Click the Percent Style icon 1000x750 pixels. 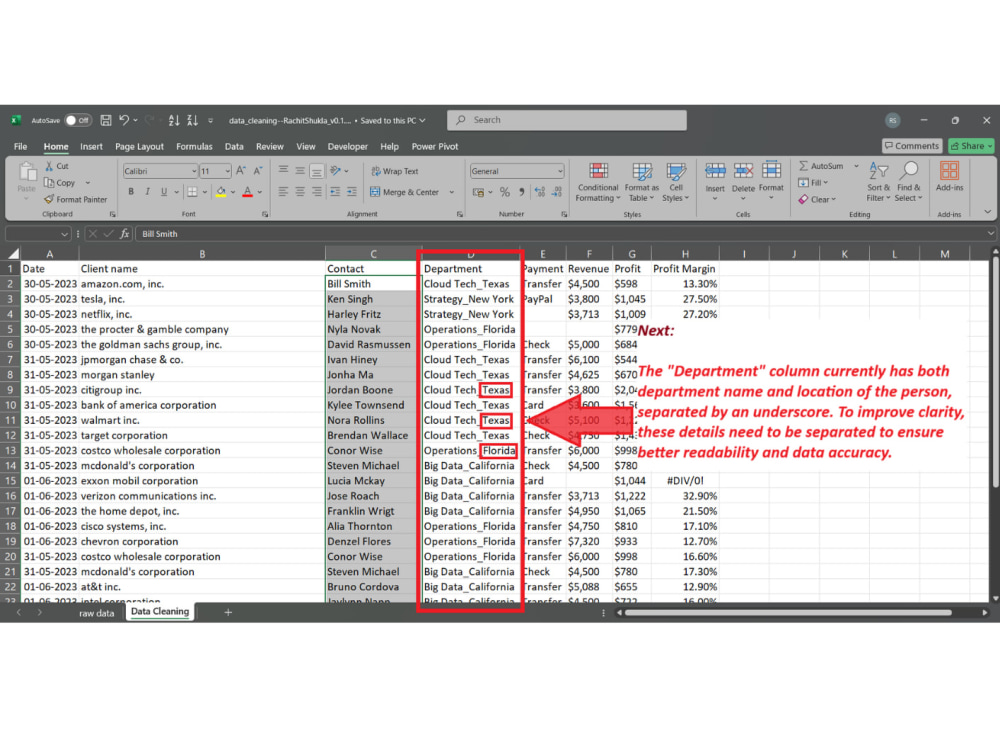[x=504, y=192]
